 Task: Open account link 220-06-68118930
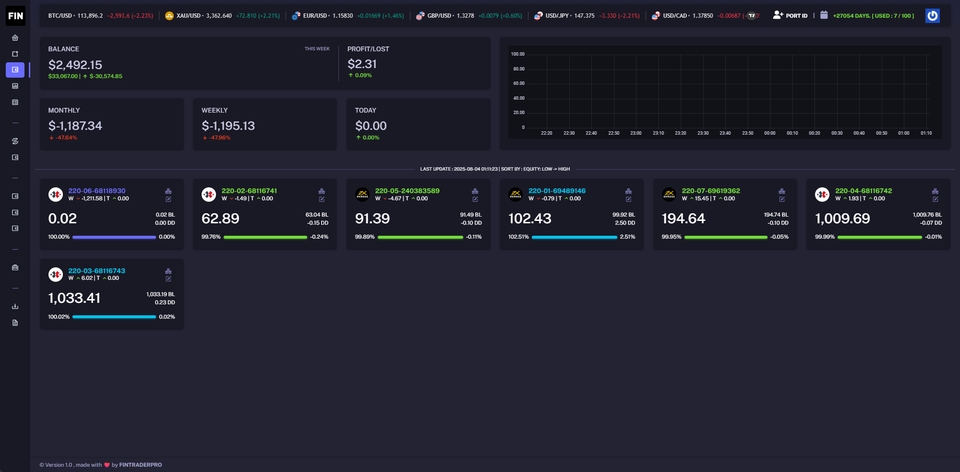(x=97, y=191)
